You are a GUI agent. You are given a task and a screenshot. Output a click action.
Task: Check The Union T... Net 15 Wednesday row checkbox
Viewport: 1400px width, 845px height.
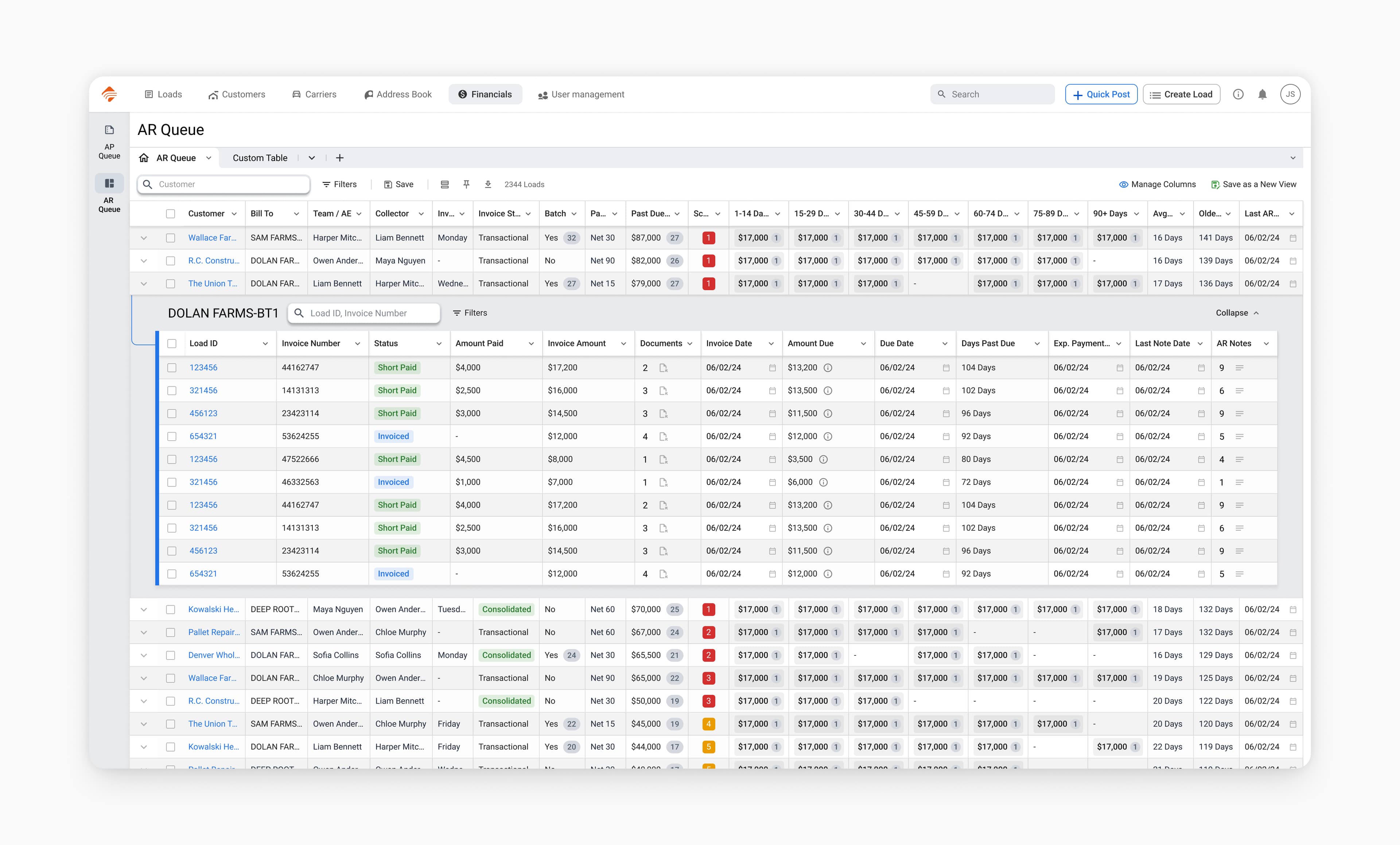171,284
